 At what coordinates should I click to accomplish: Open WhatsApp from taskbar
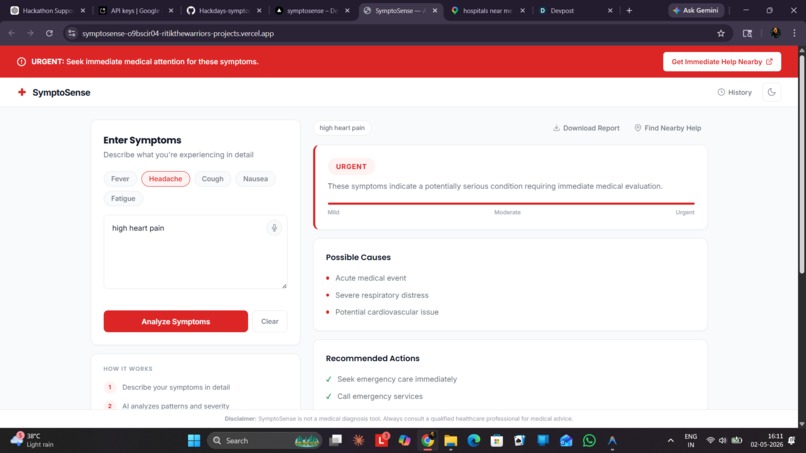click(589, 441)
